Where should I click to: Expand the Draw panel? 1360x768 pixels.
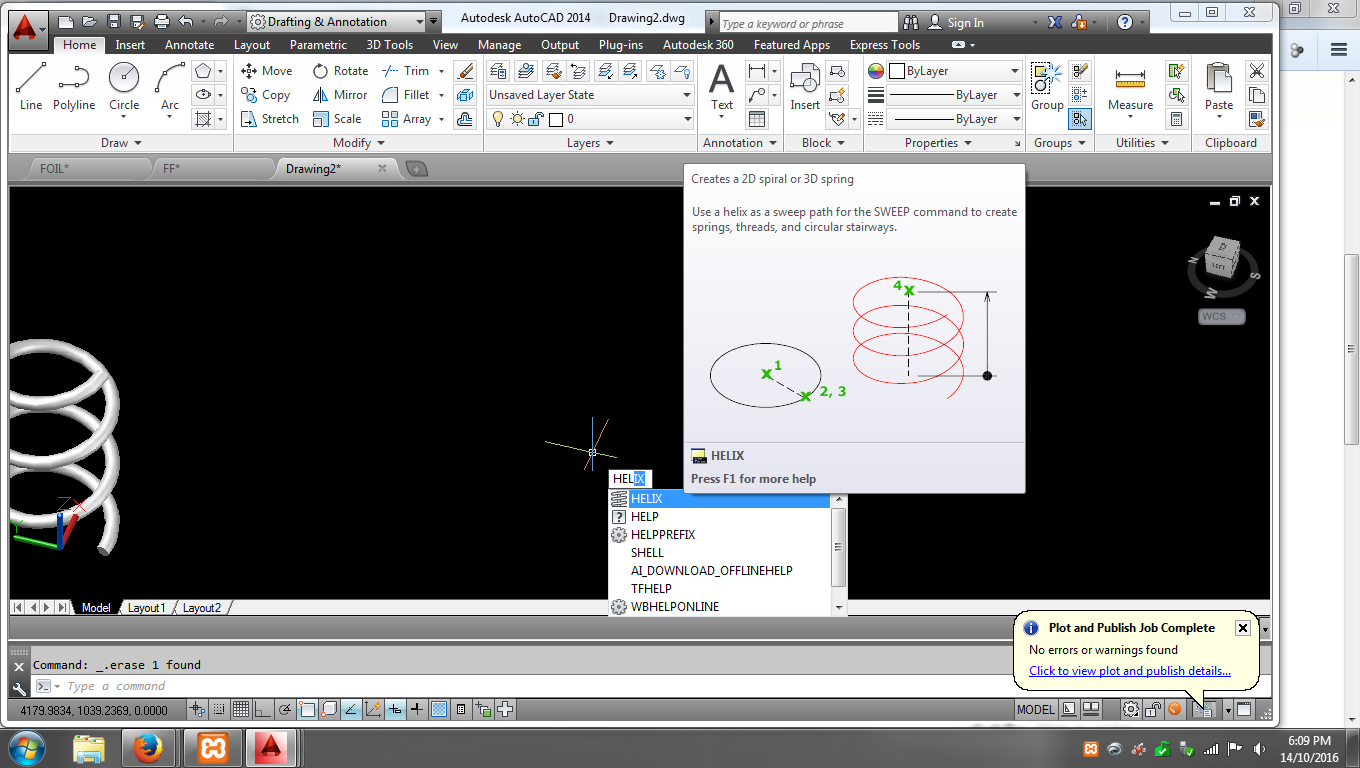click(x=122, y=142)
